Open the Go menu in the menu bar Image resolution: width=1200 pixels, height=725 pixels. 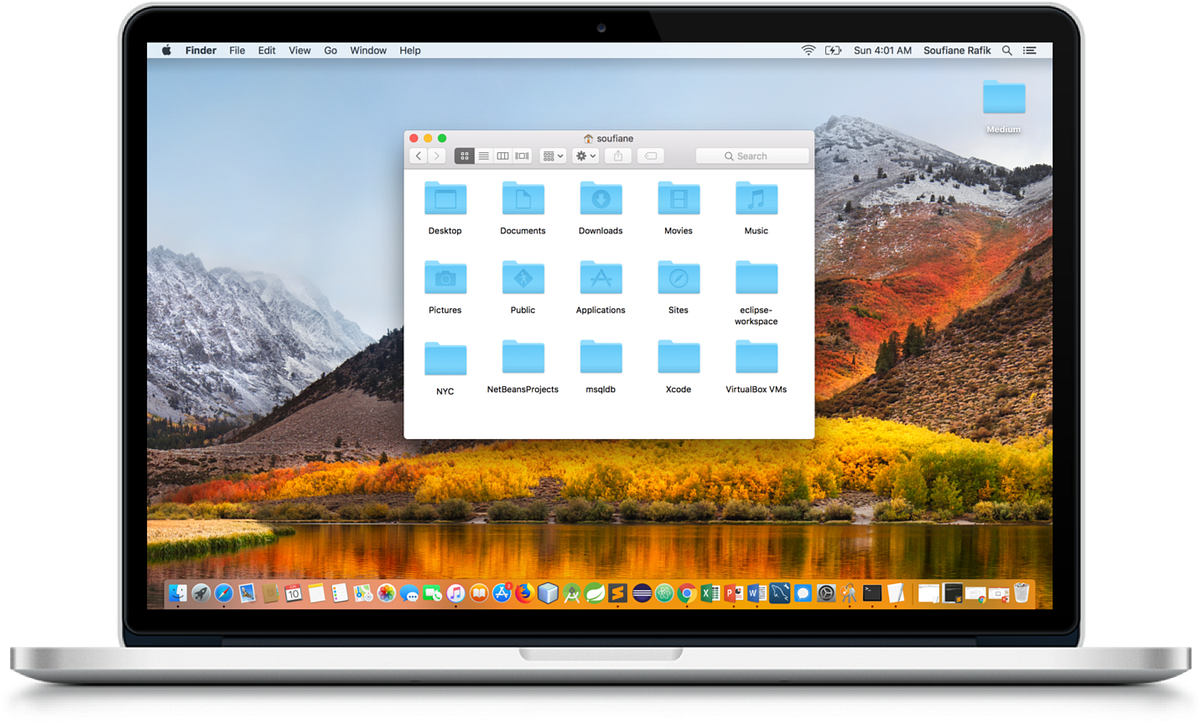[x=330, y=50]
